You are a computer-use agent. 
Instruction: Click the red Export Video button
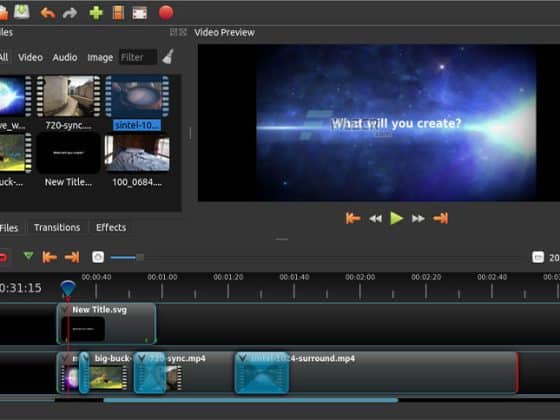166,12
